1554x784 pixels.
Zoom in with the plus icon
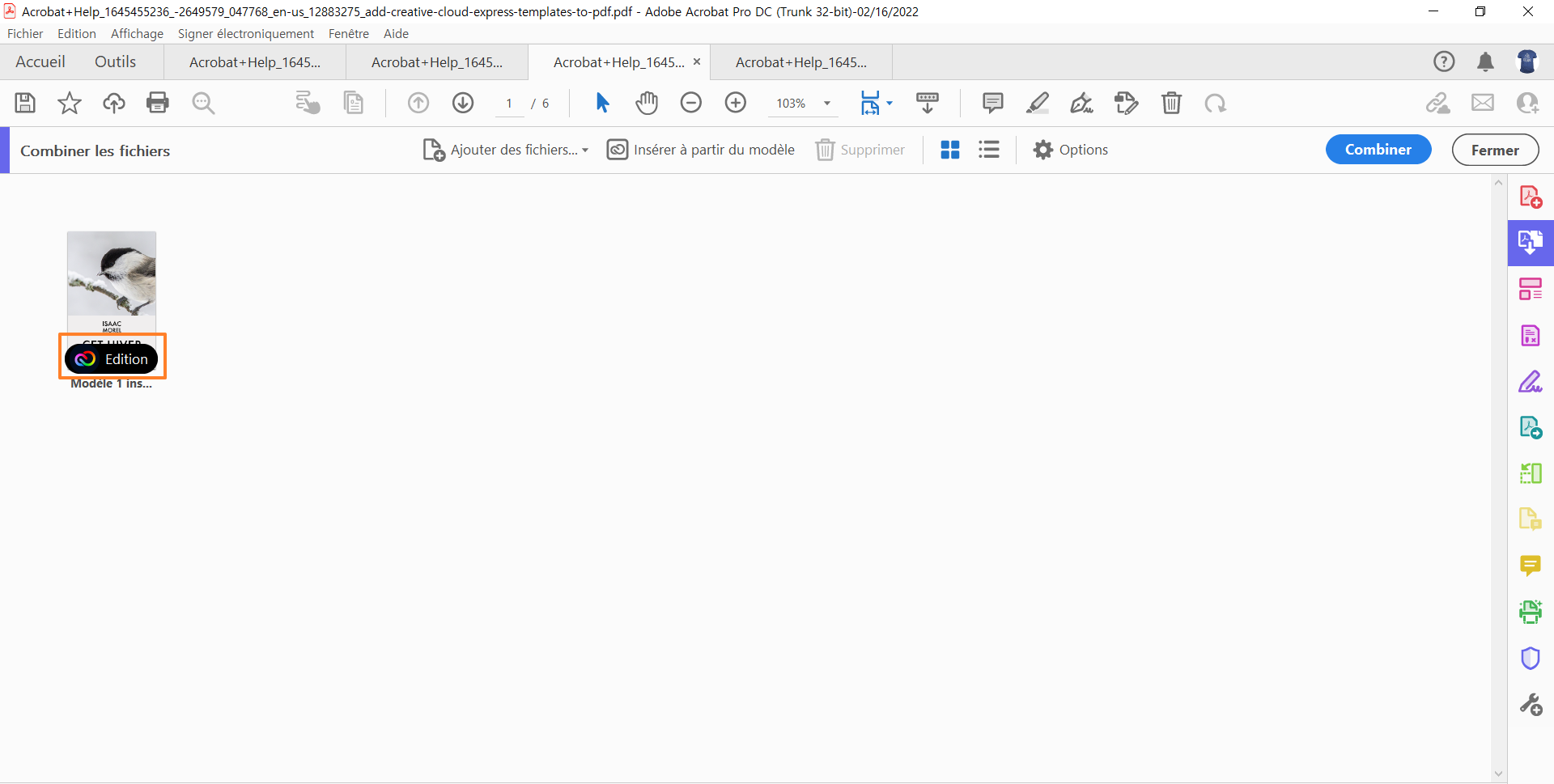coord(736,103)
